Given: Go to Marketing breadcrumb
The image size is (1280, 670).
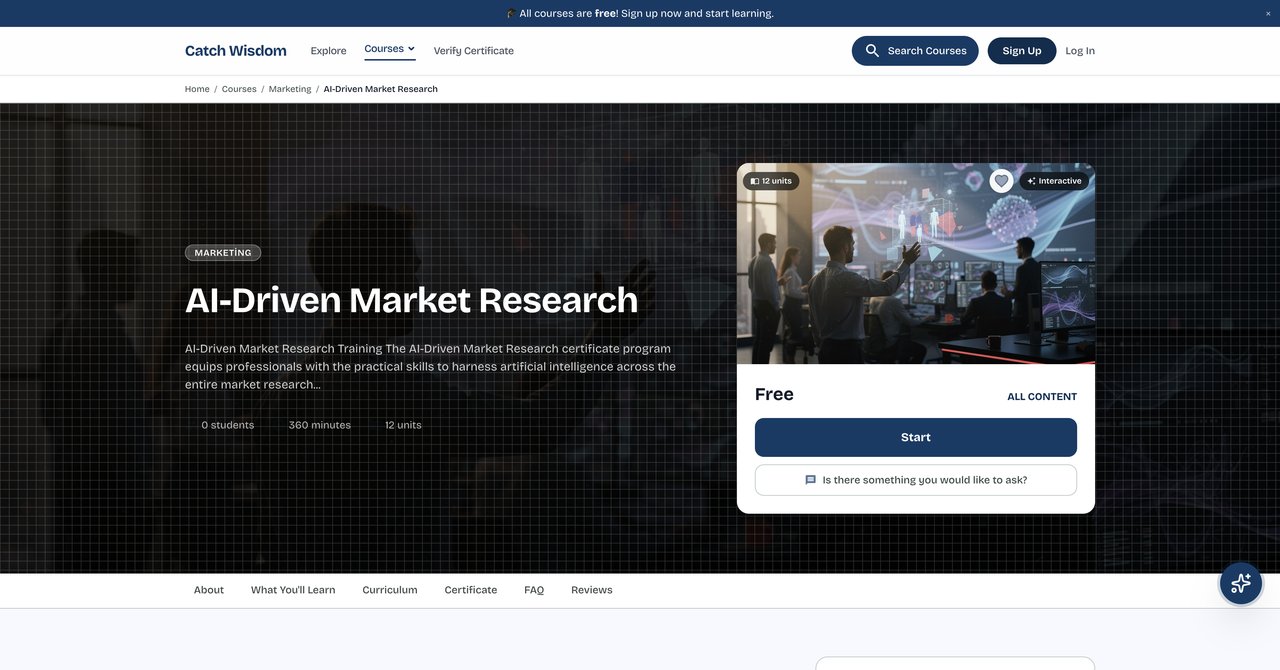Looking at the screenshot, I should coord(290,89).
